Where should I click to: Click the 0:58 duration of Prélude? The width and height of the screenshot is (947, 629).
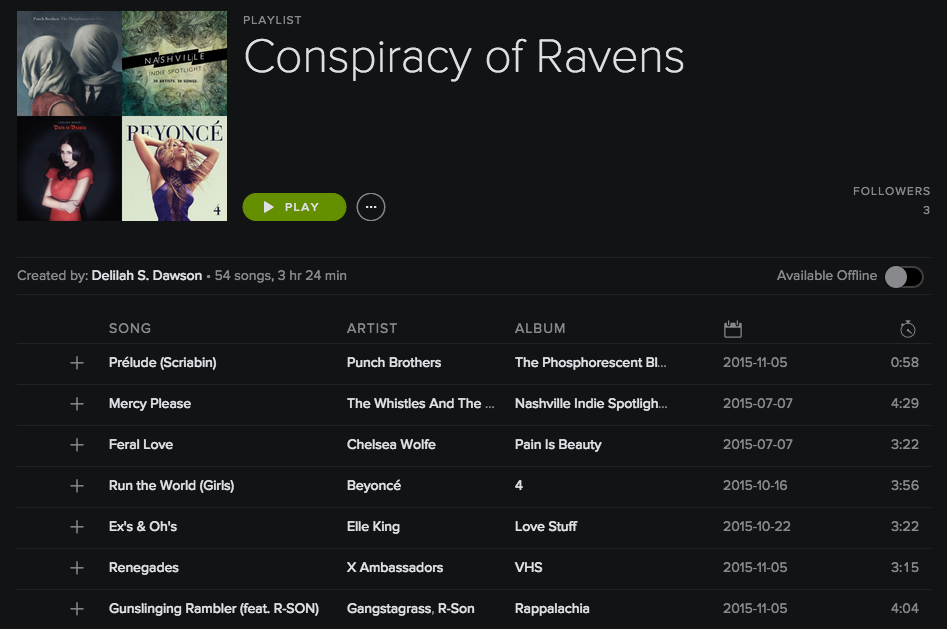pos(905,363)
